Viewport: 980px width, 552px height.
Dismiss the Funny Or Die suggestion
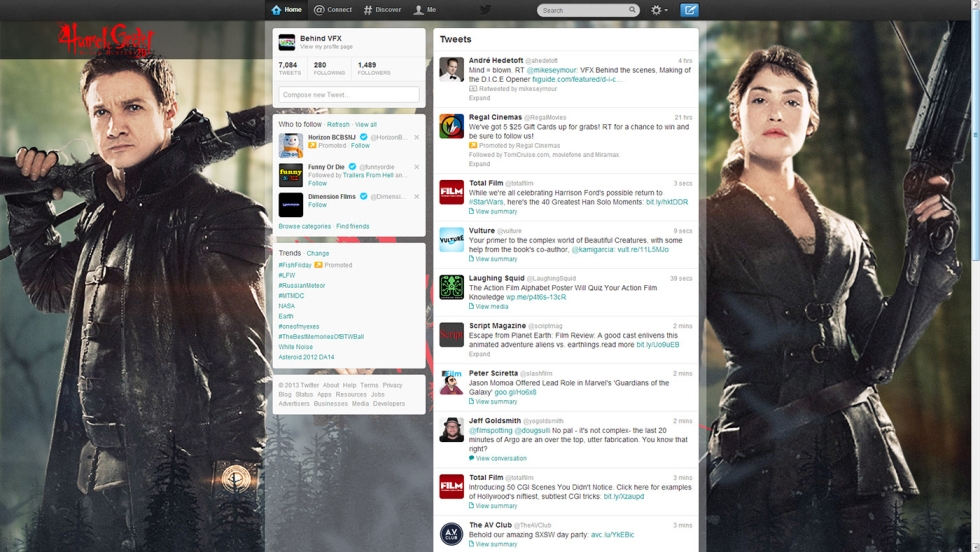coord(417,167)
